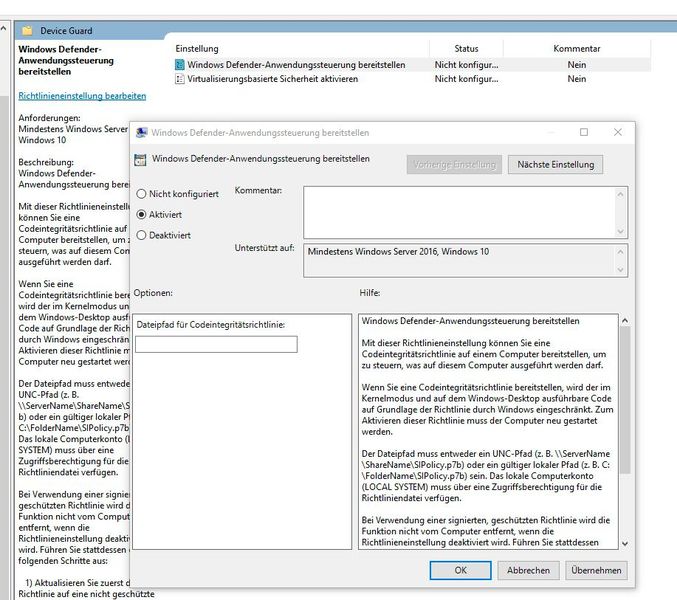Screen dimensions: 677x600
Task: Click the Übernehmen button
Action: tap(596, 570)
